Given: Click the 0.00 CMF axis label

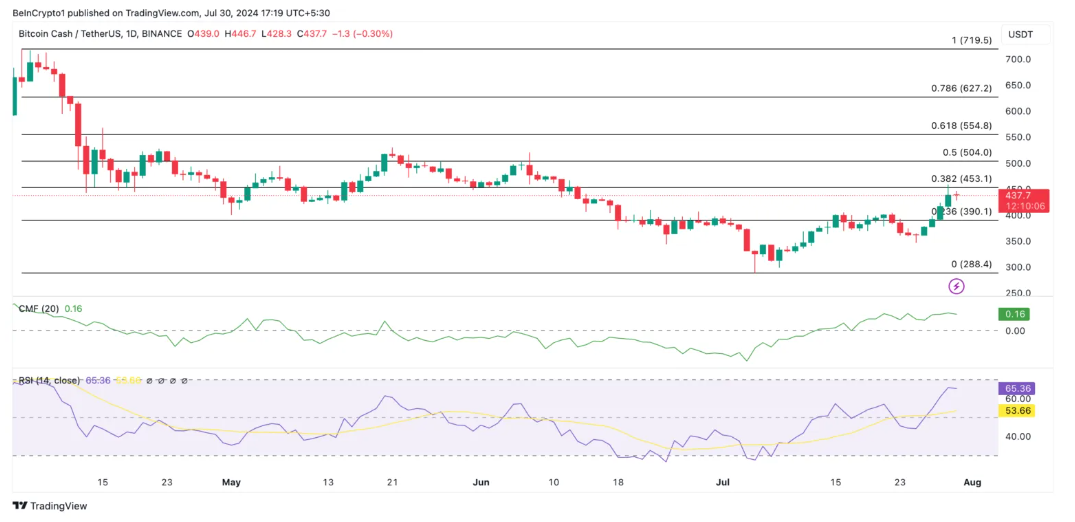Looking at the screenshot, I should pyautogui.click(x=1015, y=331).
